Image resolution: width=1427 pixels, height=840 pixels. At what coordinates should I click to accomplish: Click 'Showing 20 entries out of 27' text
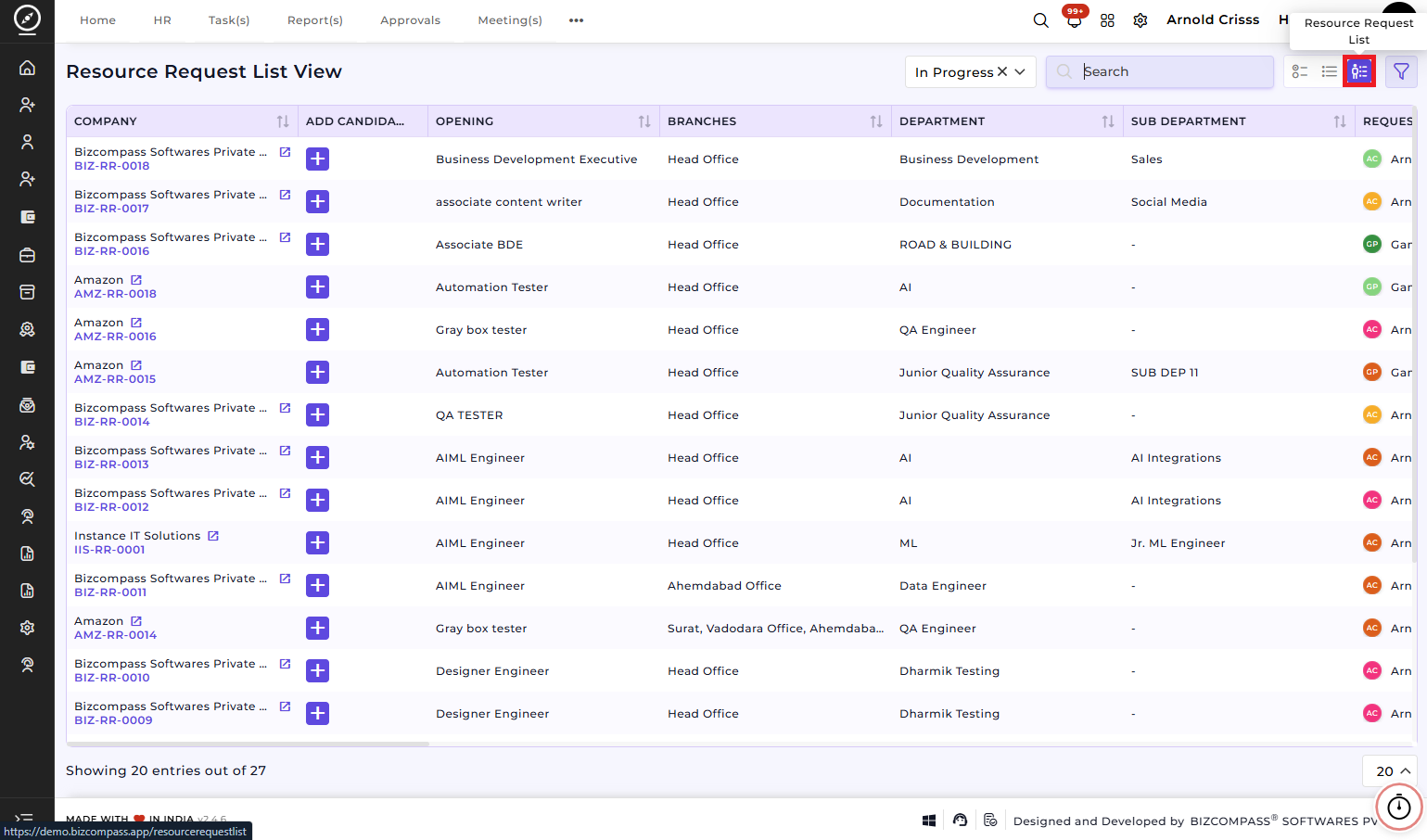tap(166, 770)
